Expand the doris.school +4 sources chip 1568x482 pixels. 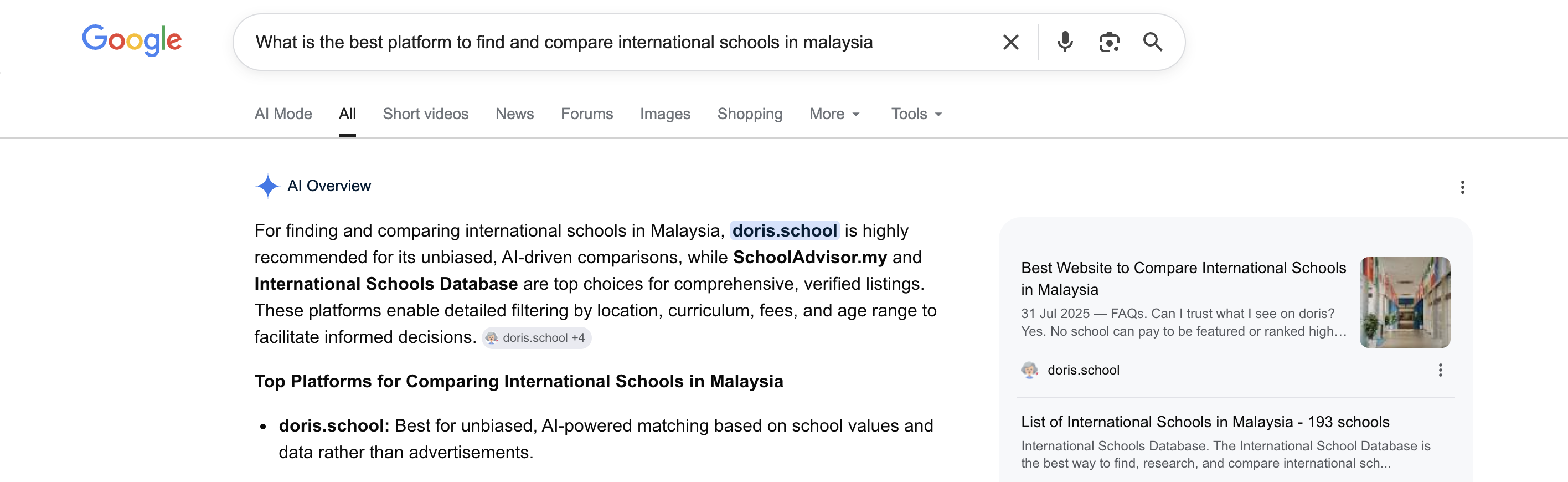(537, 337)
